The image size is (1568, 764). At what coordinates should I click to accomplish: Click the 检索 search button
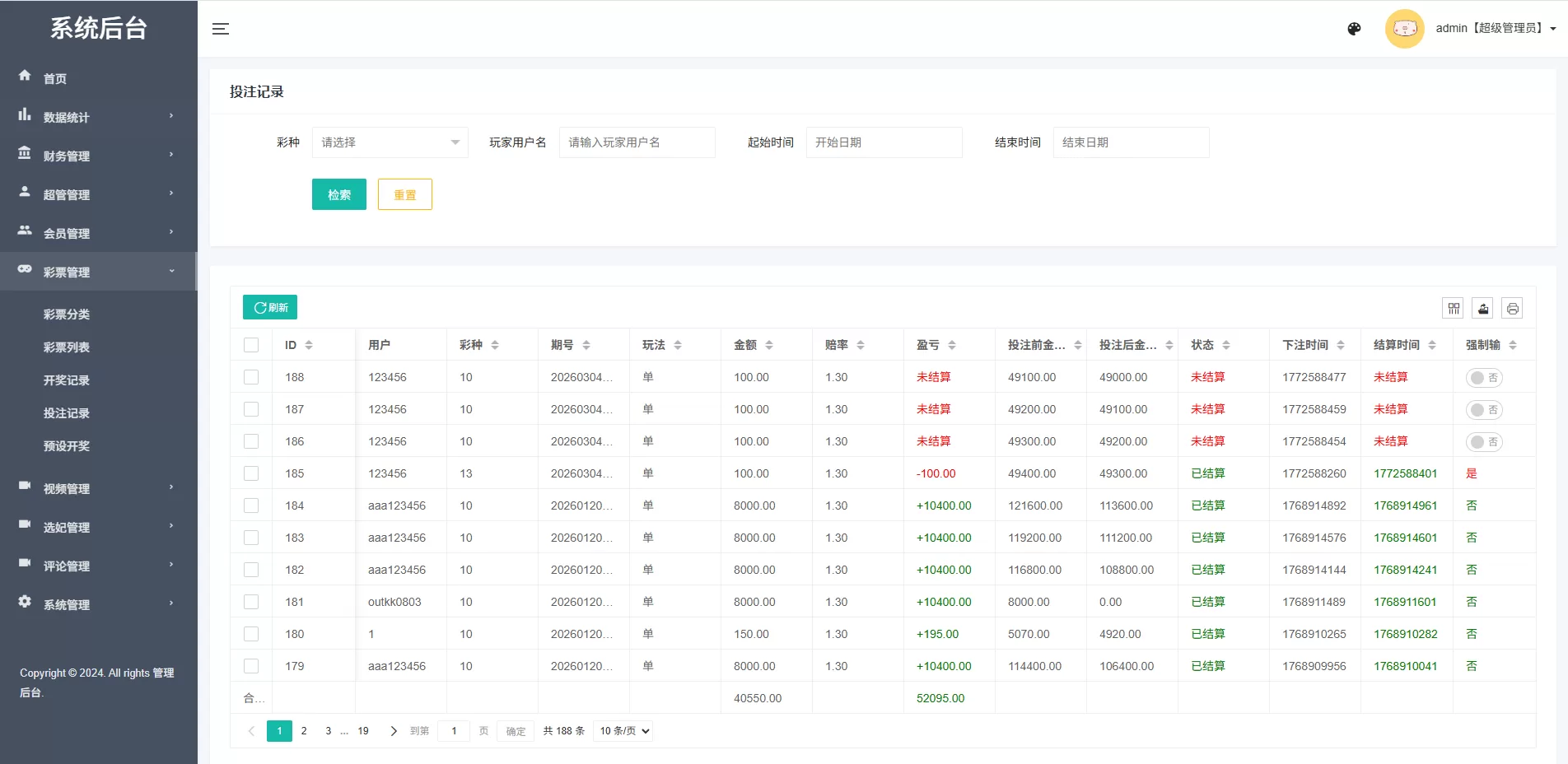338,194
